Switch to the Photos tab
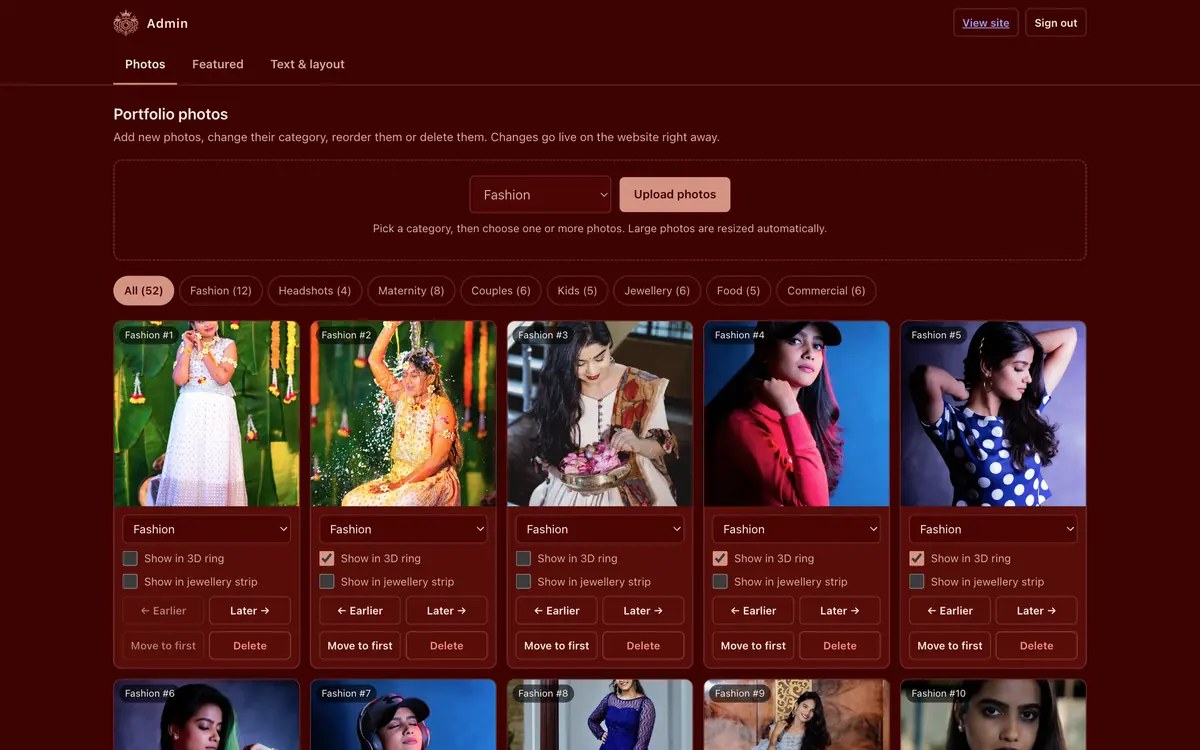The height and width of the screenshot is (750, 1200). click(x=145, y=64)
